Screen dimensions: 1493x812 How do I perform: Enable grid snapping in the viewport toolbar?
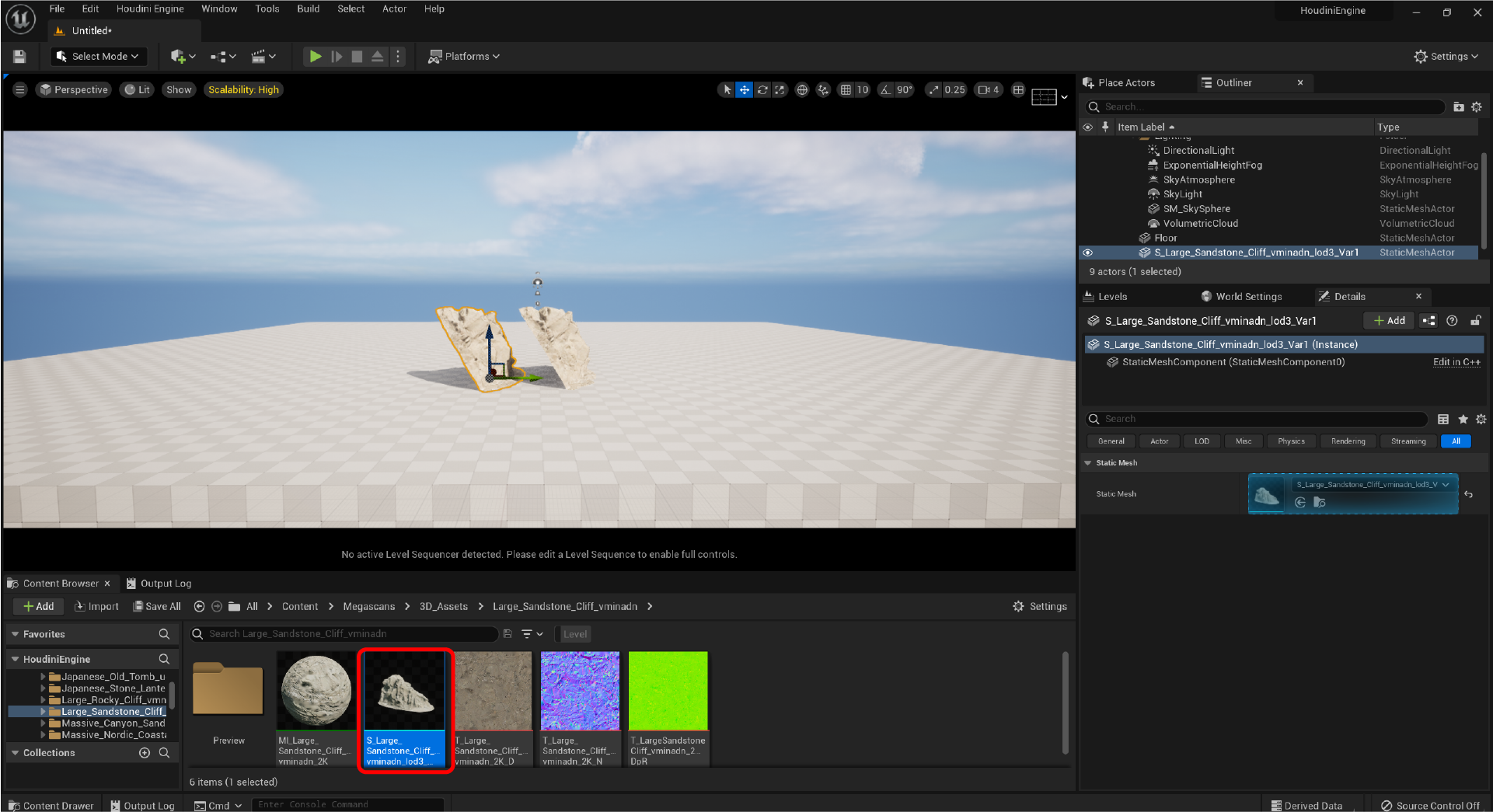pos(846,89)
